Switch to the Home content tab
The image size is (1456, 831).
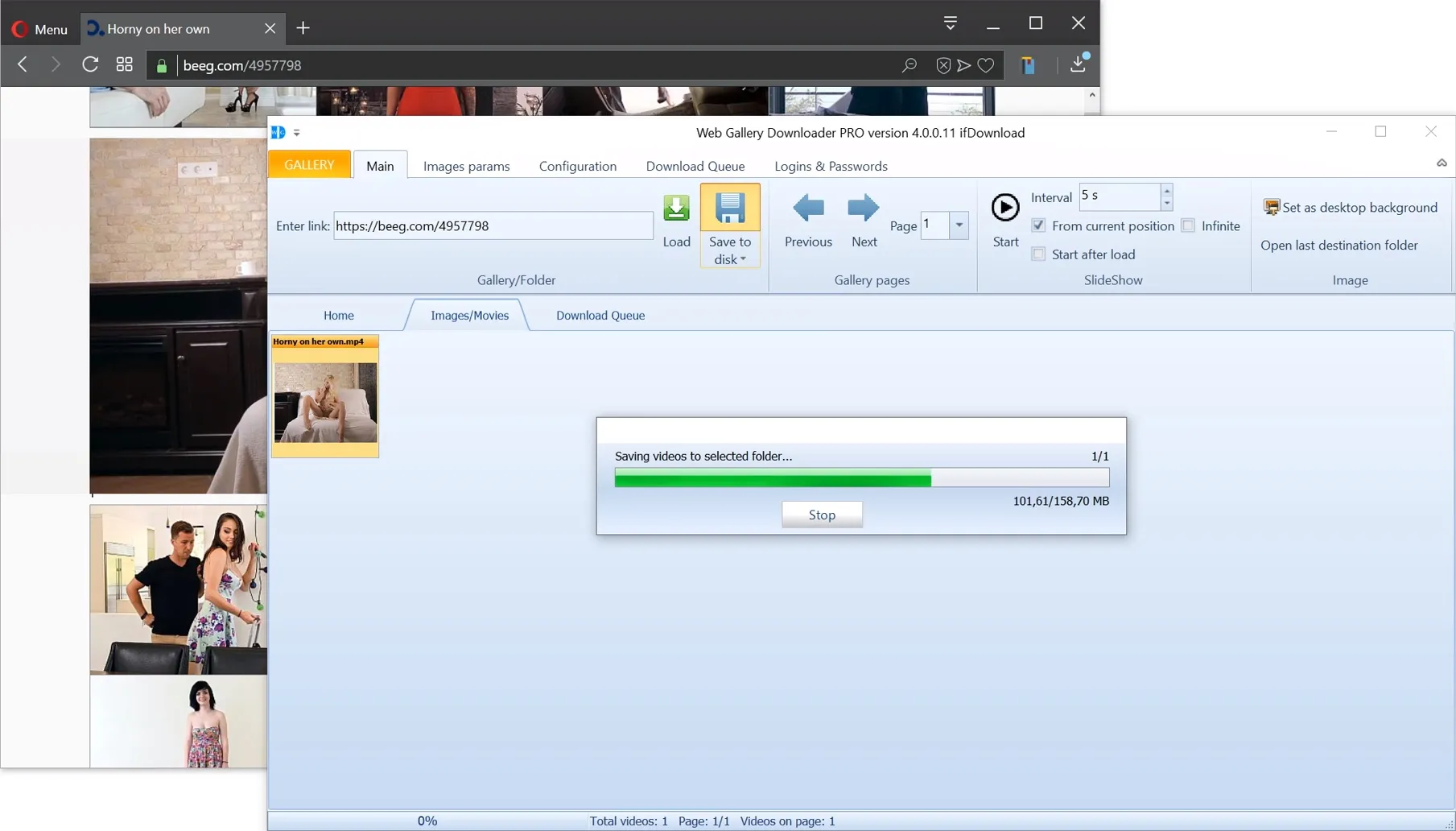tap(338, 315)
